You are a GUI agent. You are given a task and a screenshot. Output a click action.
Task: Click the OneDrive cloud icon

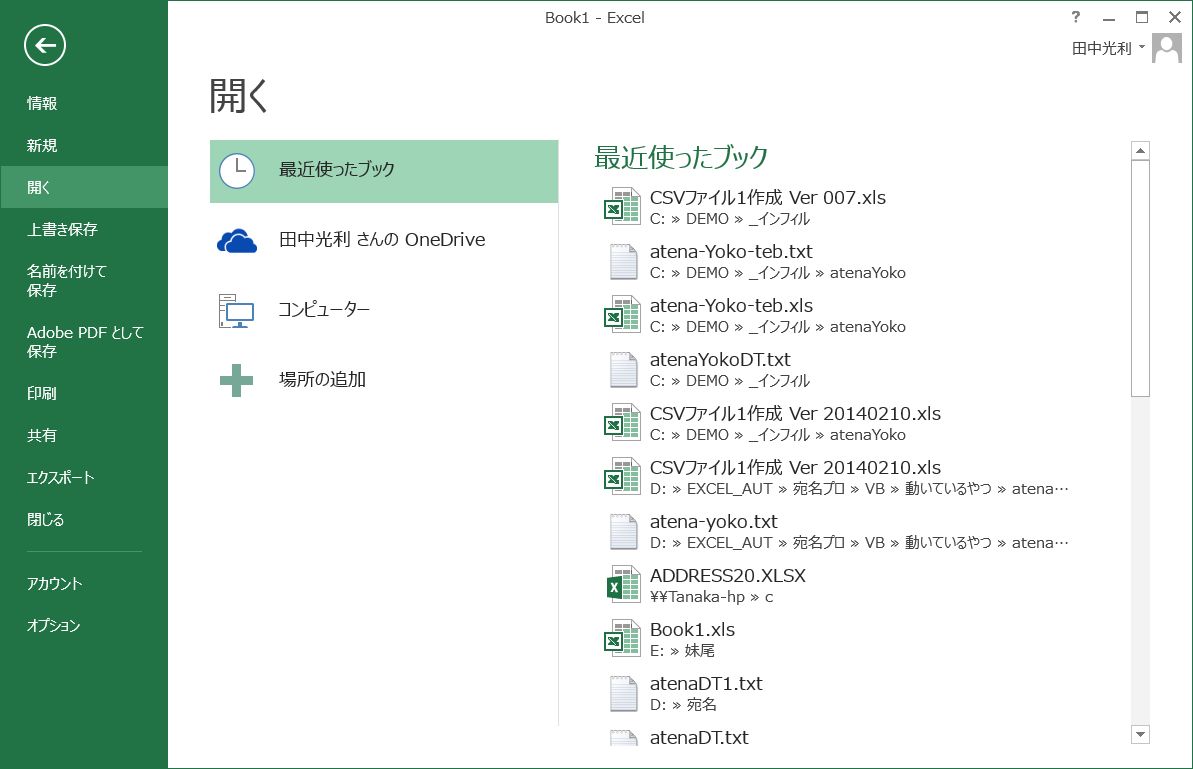tap(237, 240)
